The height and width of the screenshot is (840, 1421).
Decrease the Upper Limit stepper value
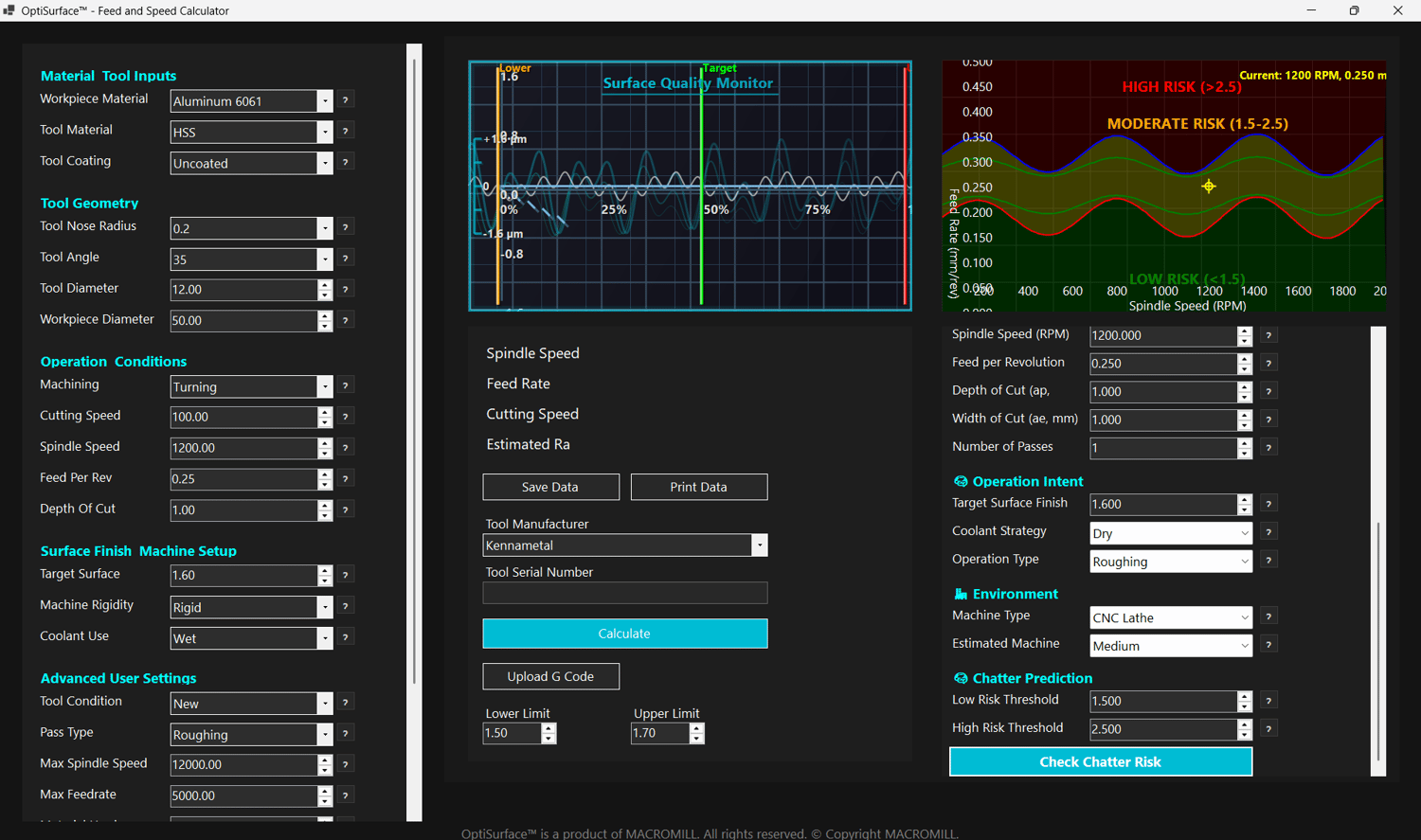[x=697, y=739]
